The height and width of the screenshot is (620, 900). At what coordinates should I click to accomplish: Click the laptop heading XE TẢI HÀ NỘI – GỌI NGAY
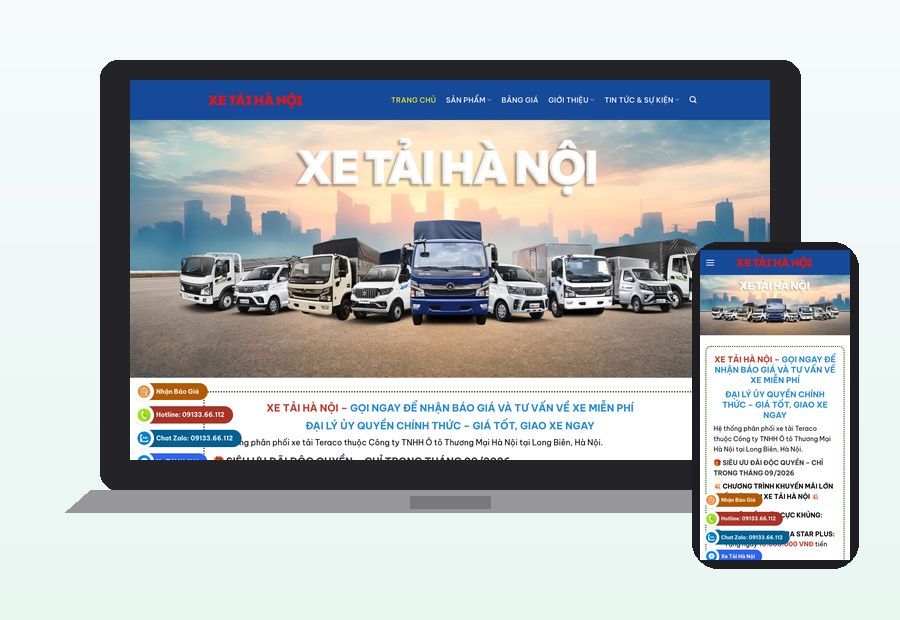coord(449,408)
